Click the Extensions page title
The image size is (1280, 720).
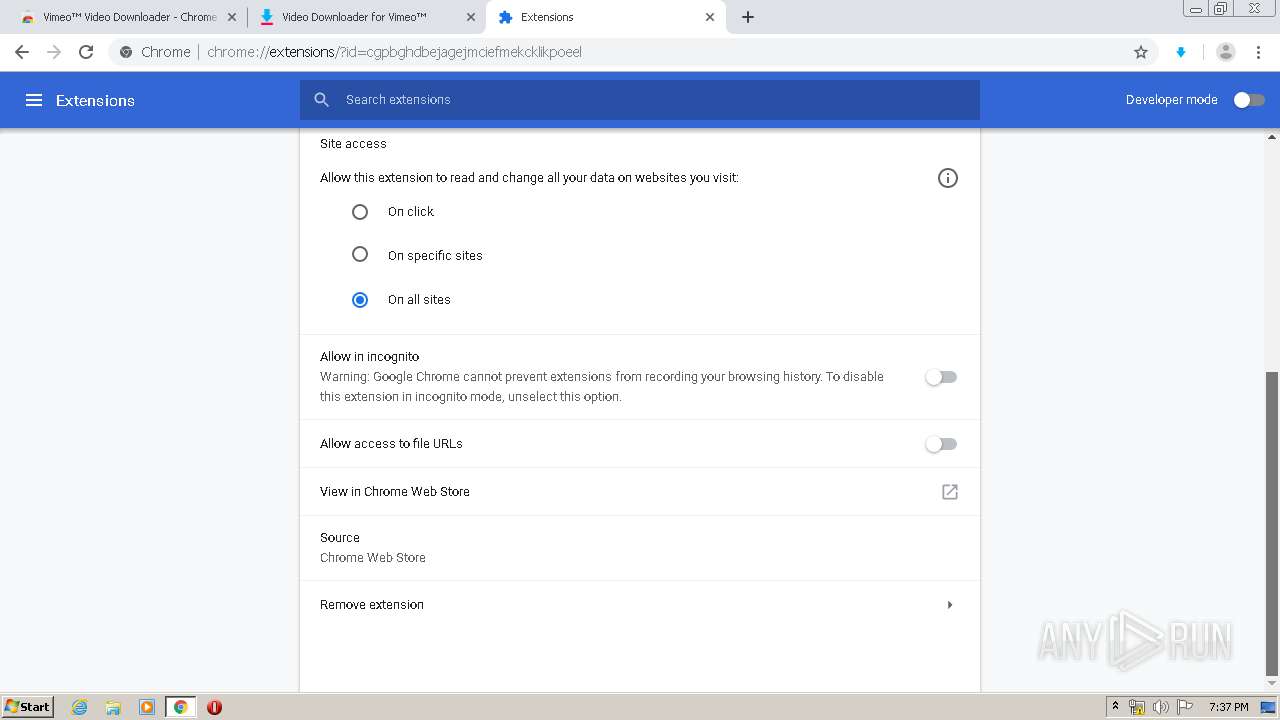(95, 100)
